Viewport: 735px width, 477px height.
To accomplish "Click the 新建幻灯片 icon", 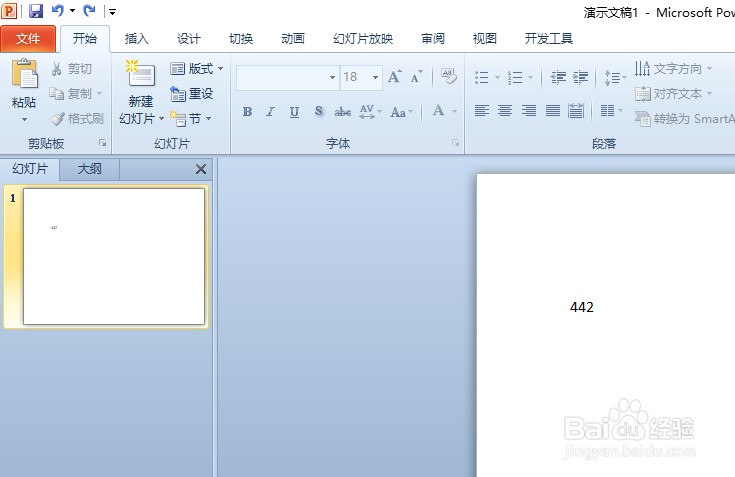I will pyautogui.click(x=141, y=74).
